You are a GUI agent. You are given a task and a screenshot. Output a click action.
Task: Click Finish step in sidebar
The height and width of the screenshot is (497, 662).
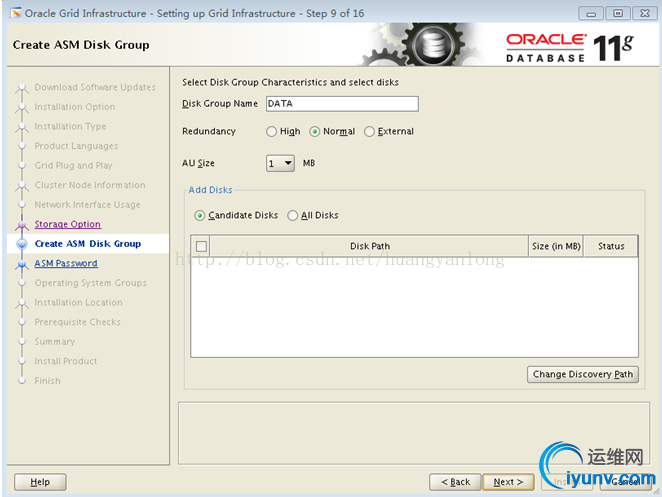[47, 381]
